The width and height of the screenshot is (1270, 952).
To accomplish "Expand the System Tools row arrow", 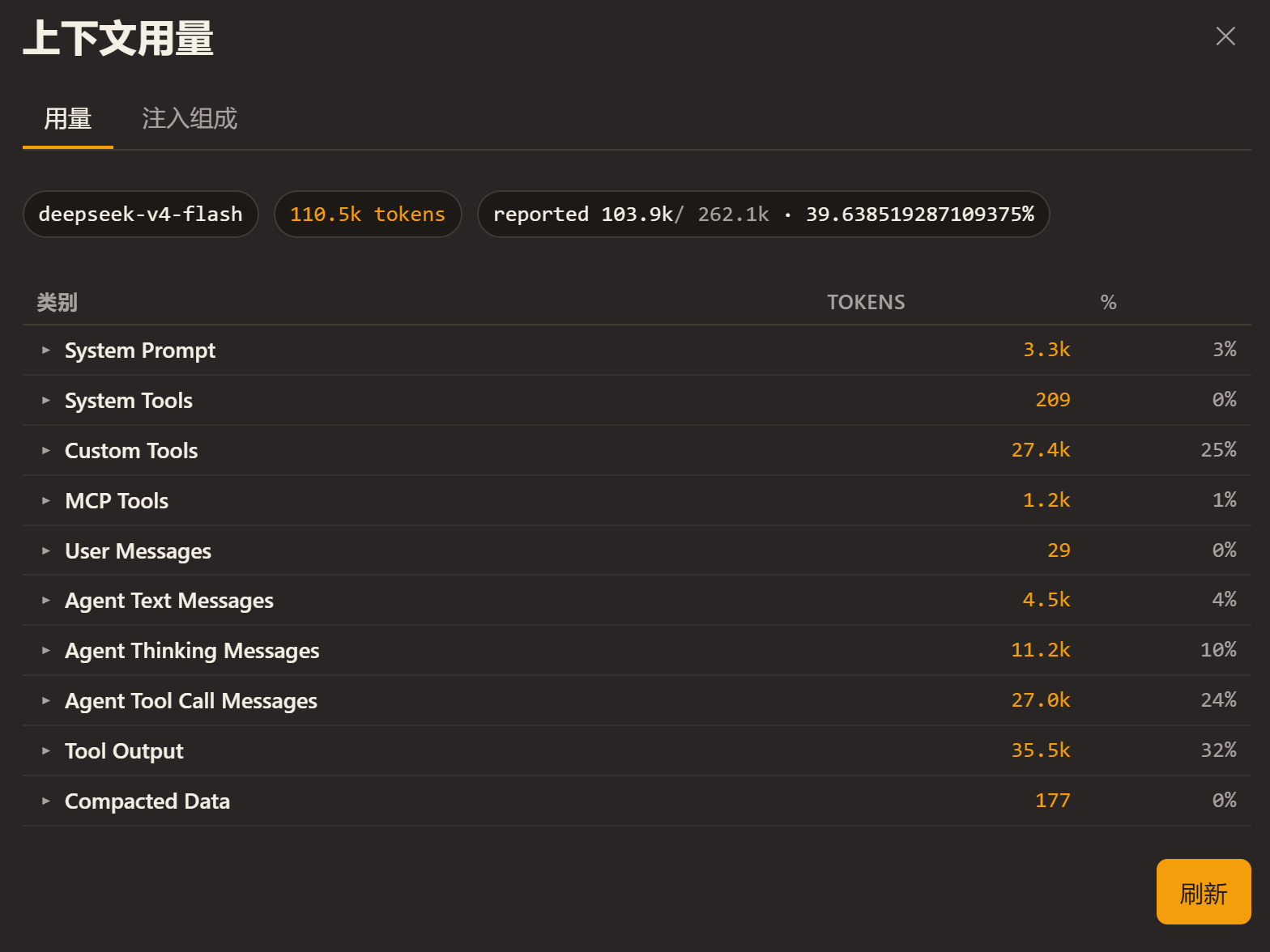I will (46, 401).
